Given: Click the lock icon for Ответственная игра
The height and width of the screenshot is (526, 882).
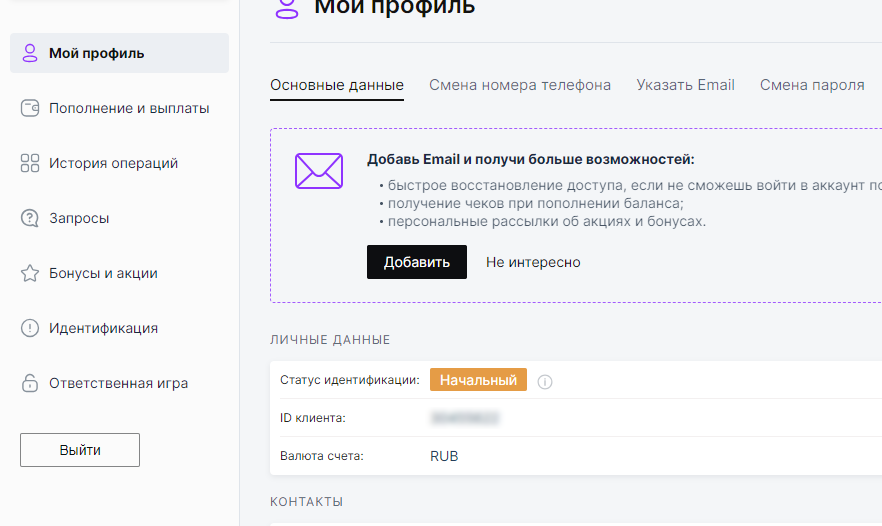Looking at the screenshot, I should point(30,383).
